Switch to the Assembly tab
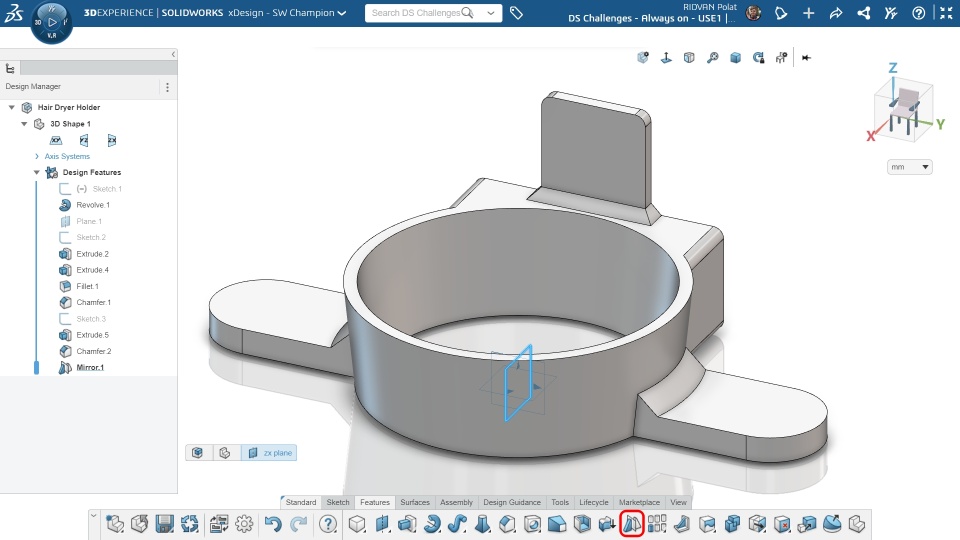The height and width of the screenshot is (540, 960). [456, 502]
